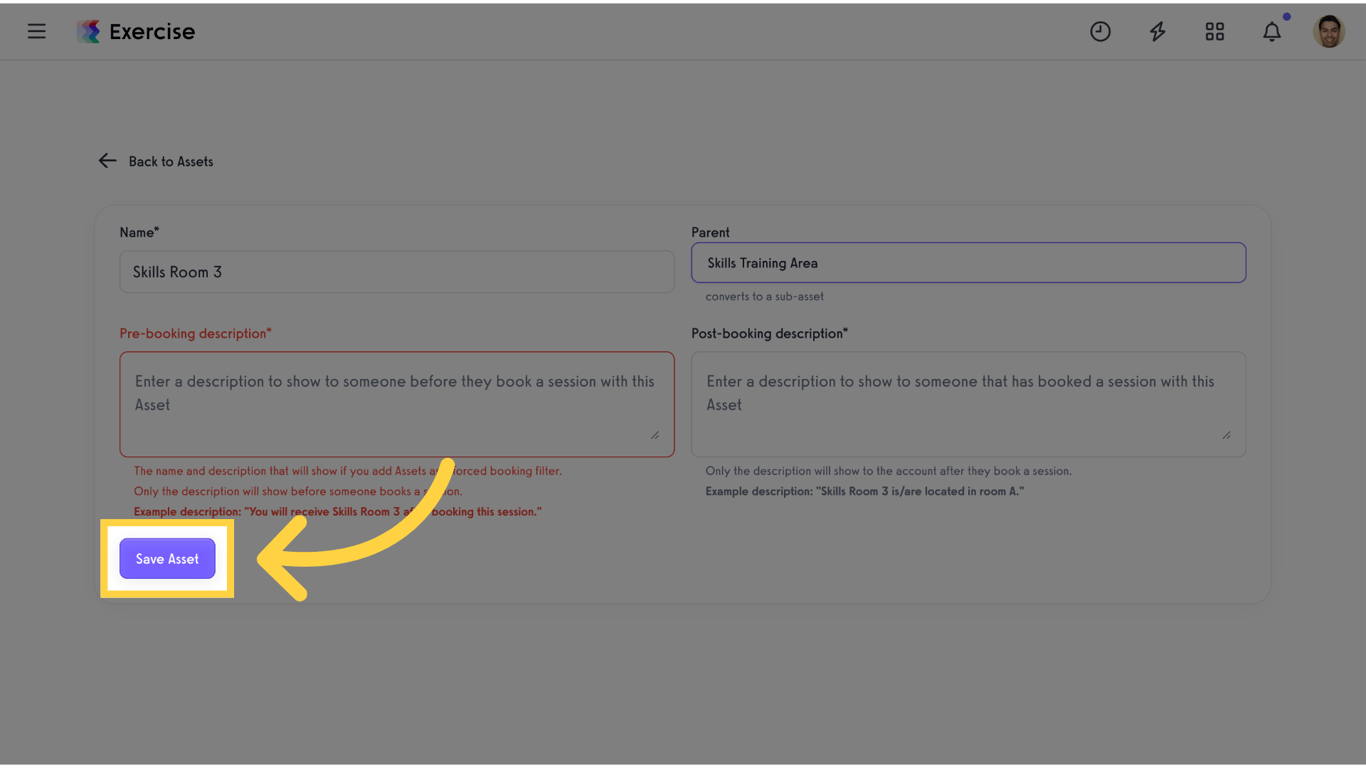This screenshot has width=1366, height=768.
Task: Open the user profile avatar
Action: [1329, 31]
